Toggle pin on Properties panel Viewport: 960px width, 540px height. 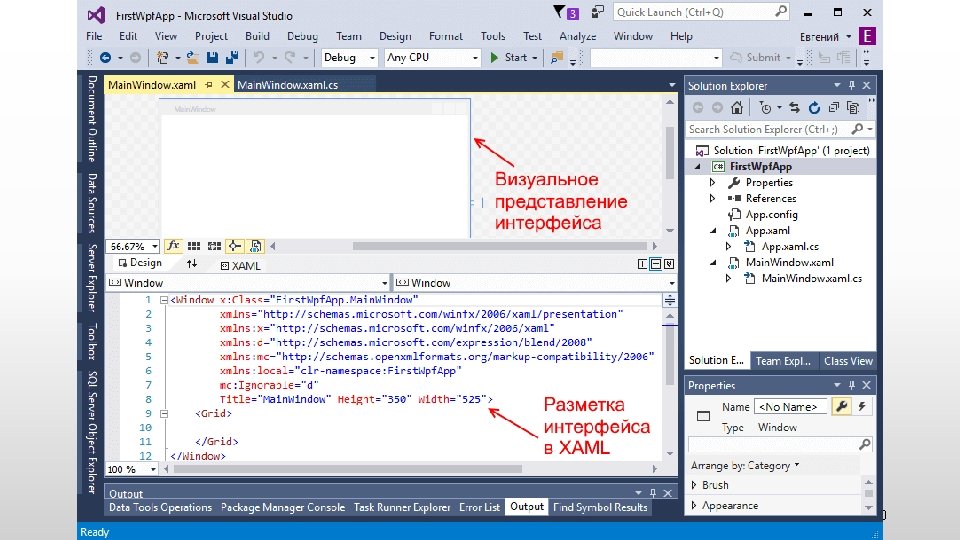[852, 385]
